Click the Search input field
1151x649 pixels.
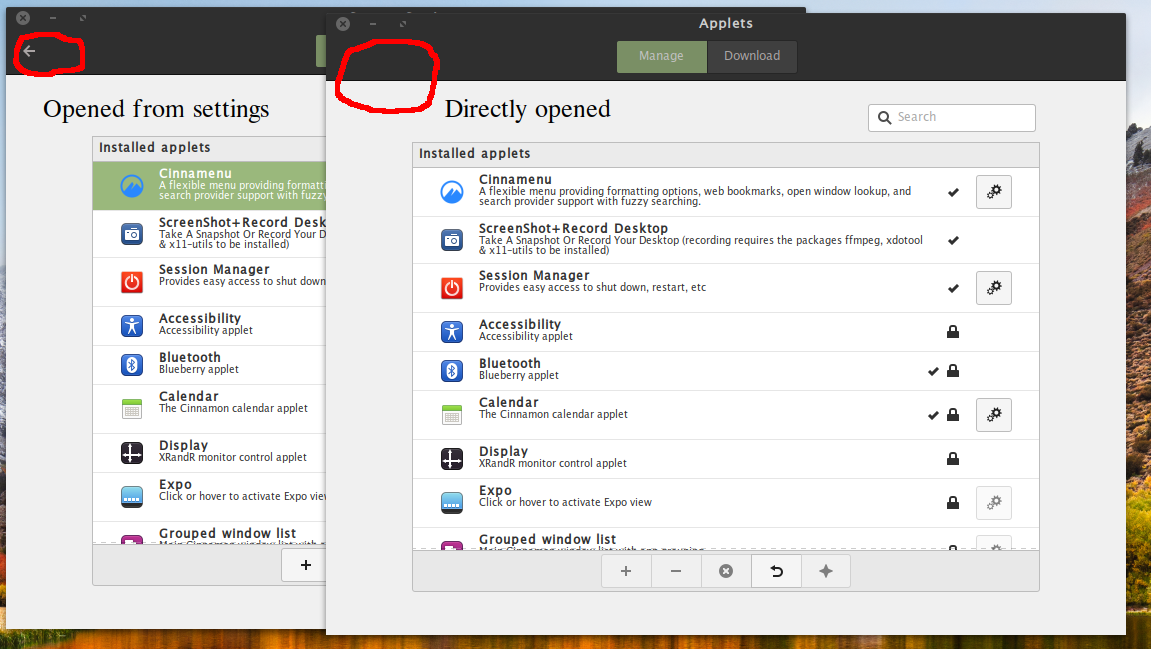pos(951,117)
